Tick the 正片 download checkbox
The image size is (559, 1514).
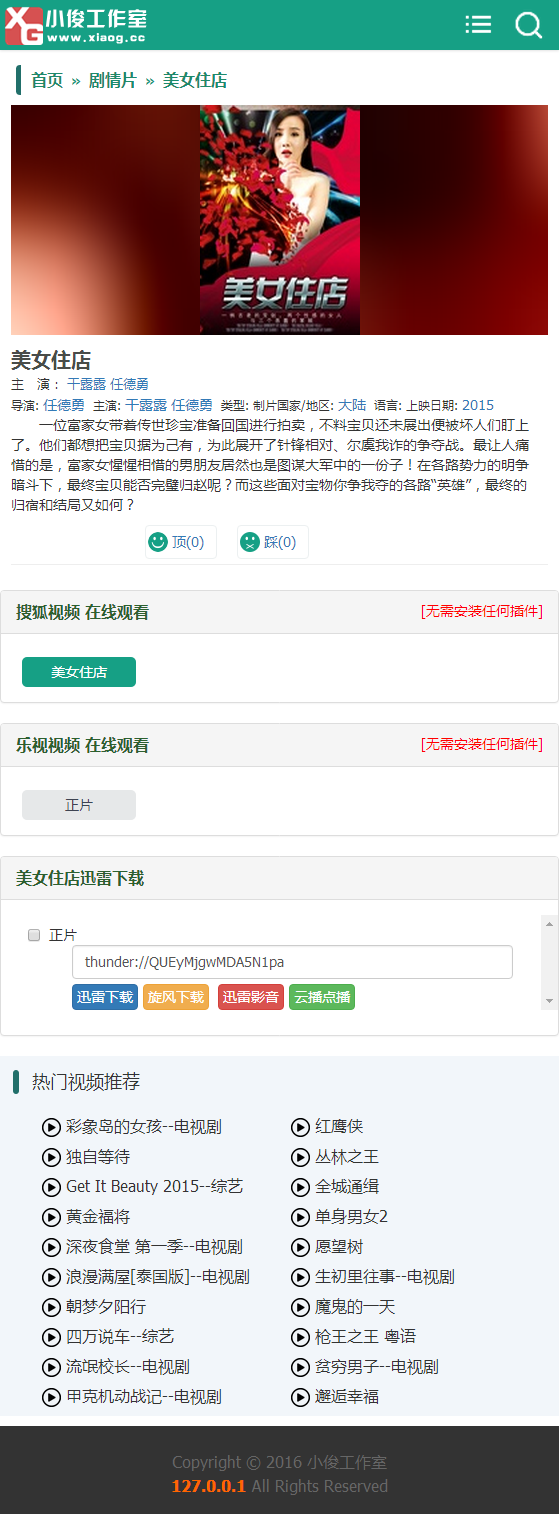pyautogui.click(x=34, y=935)
